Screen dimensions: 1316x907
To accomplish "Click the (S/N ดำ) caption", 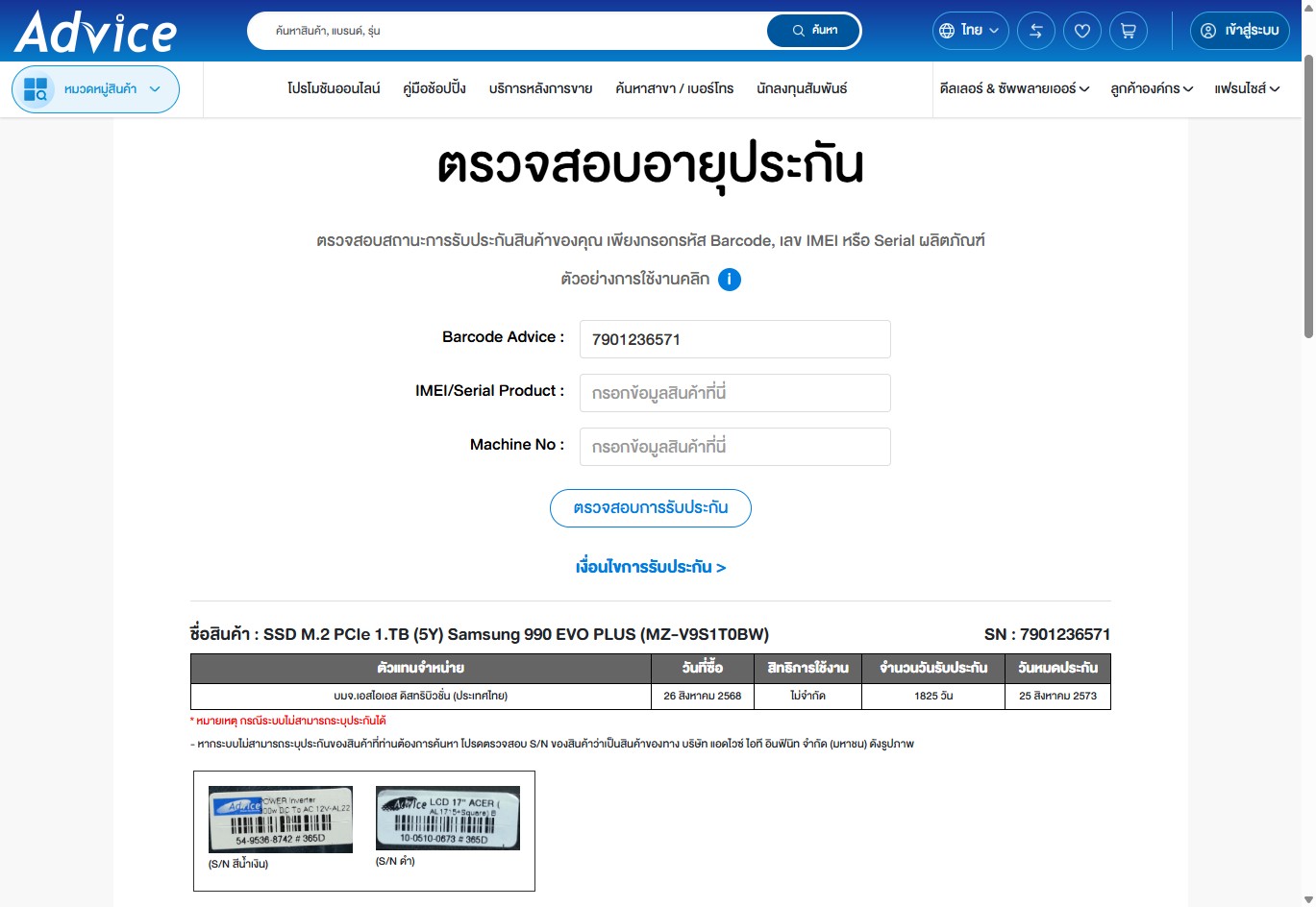I will (x=395, y=861).
